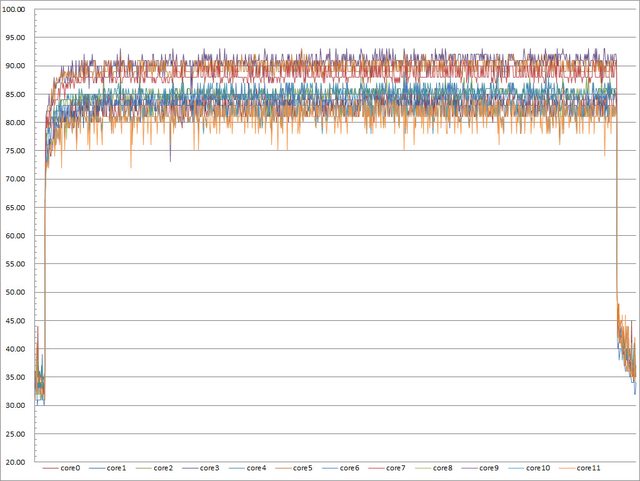Click the 90.00 y-axis tick label
The image size is (640, 481).
click(x=18, y=66)
